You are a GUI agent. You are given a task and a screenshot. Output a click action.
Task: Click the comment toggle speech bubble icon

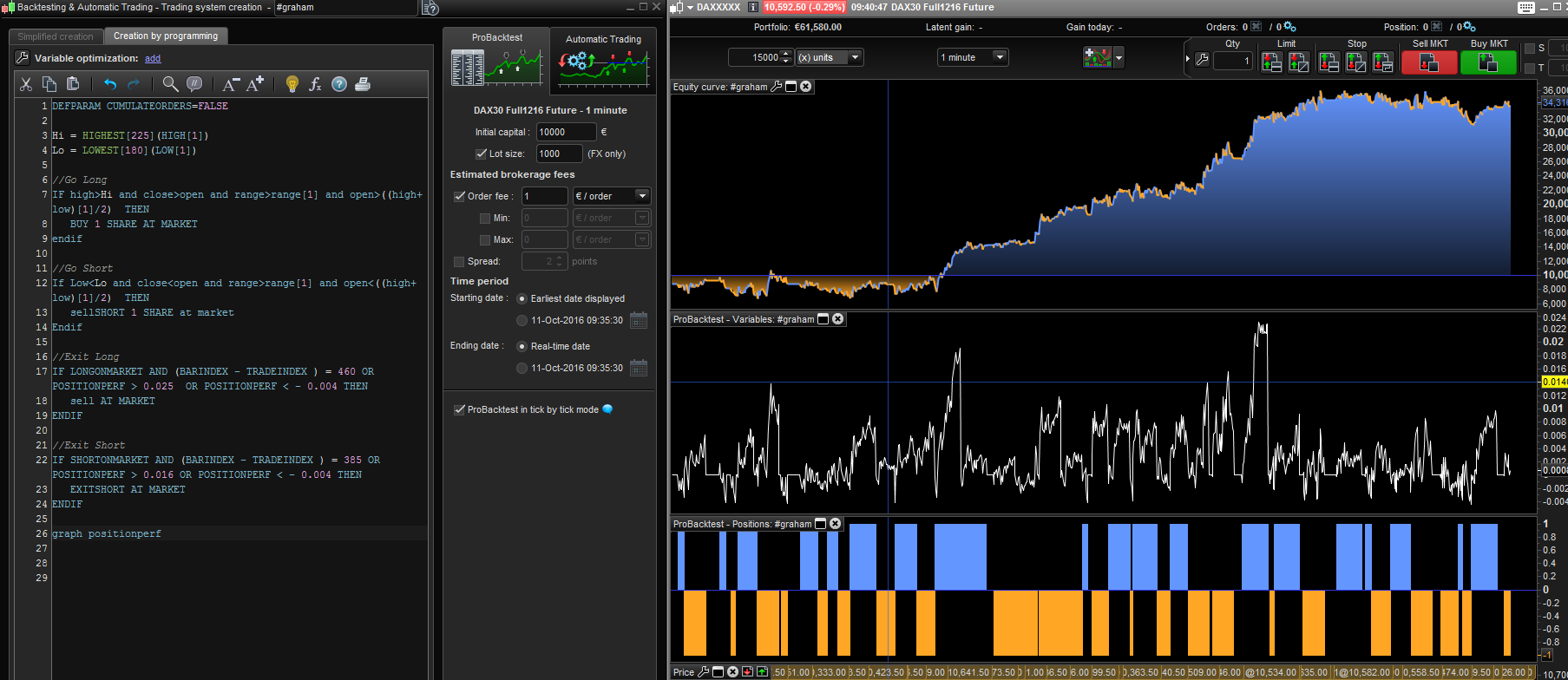(x=194, y=84)
